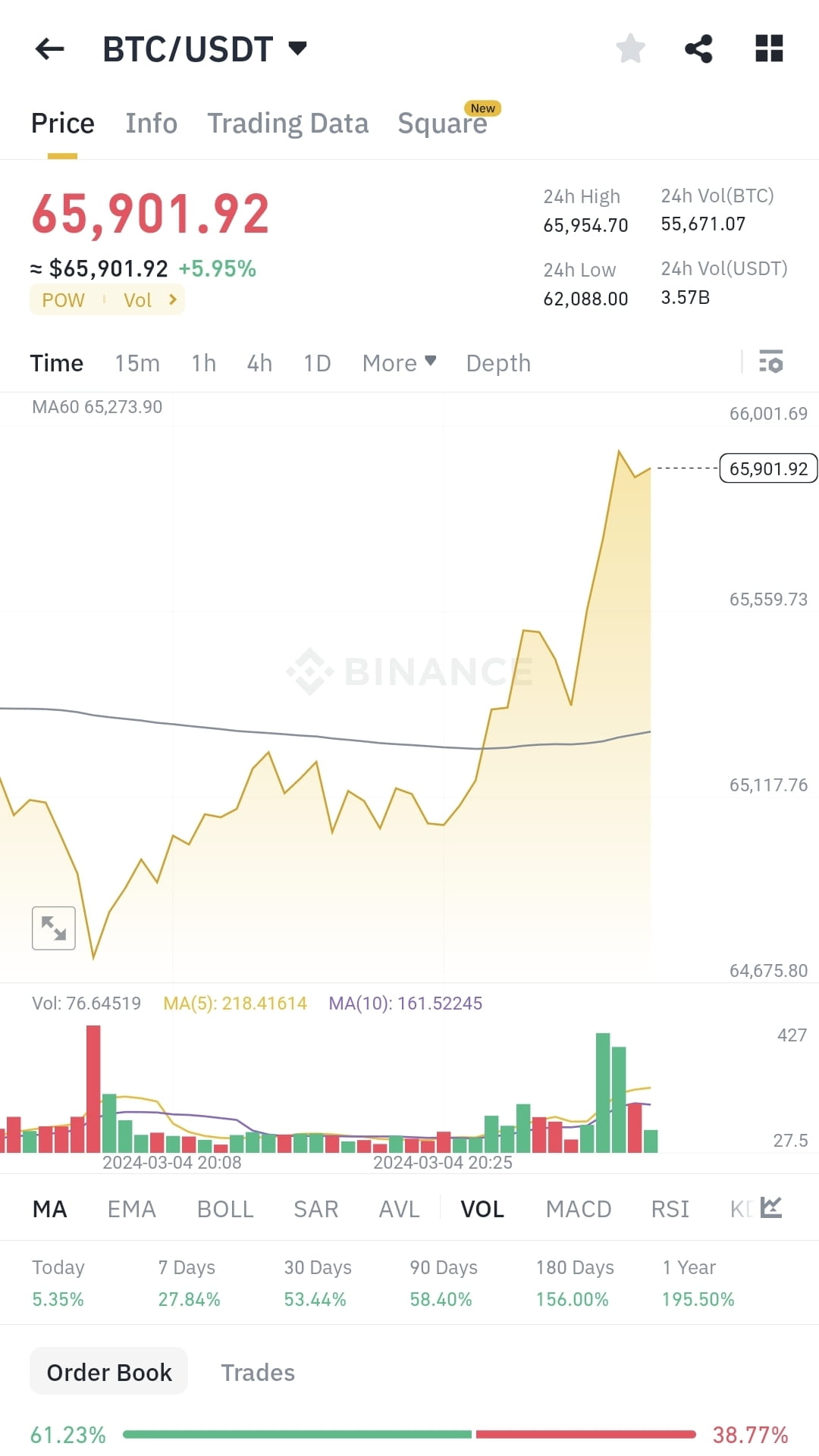This screenshot has height=1456, width=819.
Task: Open the markets grid icon top right
Action: tap(768, 48)
